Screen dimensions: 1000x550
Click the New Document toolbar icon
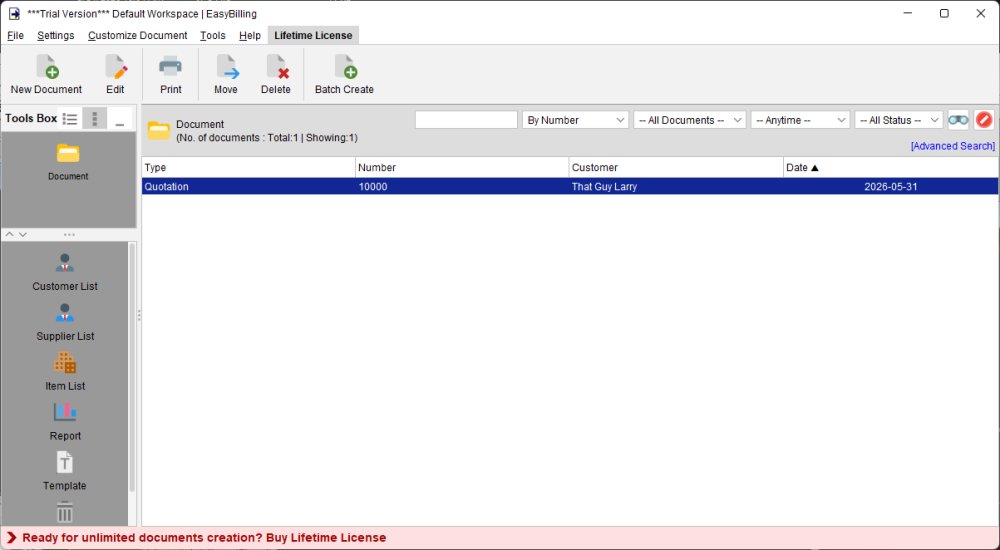47,66
